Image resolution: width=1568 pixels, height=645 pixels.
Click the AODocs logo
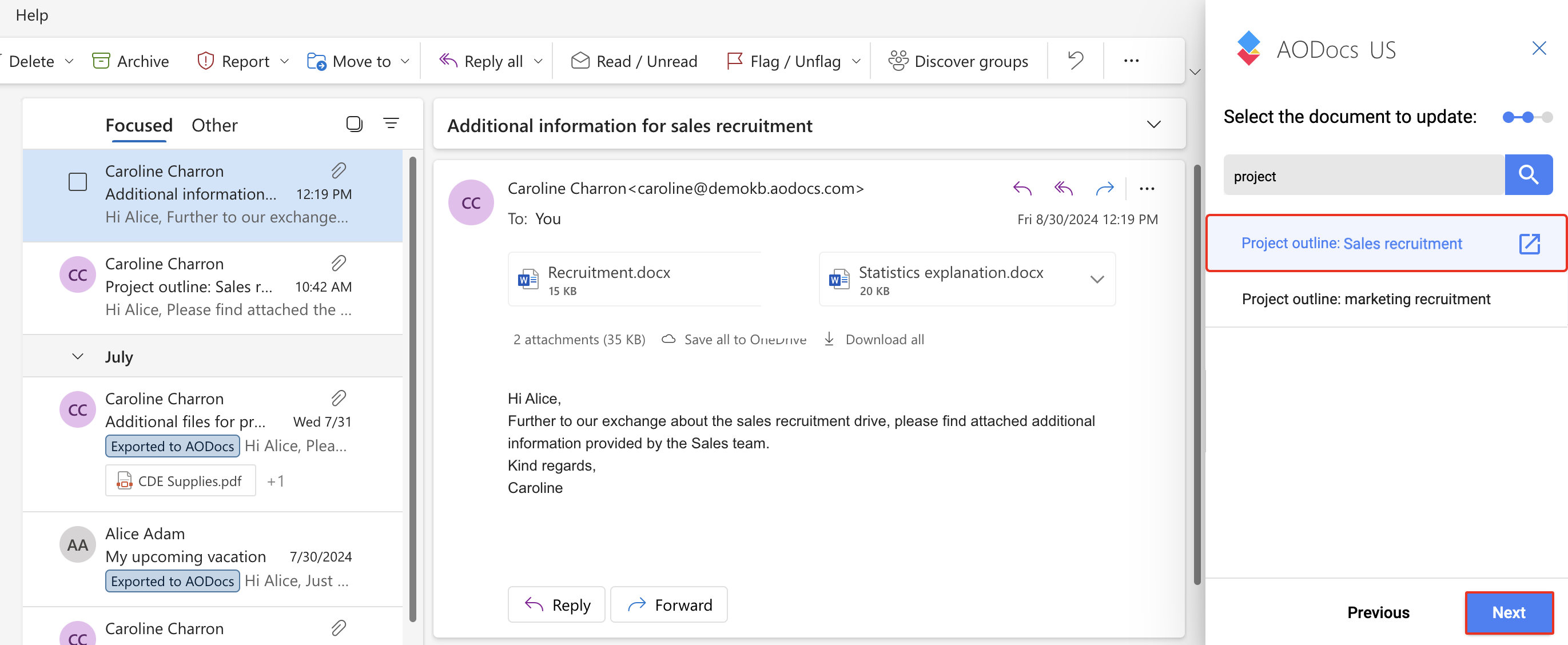[x=1248, y=48]
